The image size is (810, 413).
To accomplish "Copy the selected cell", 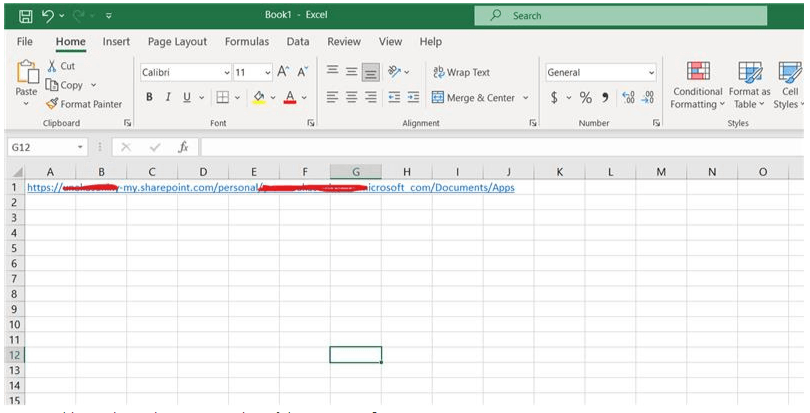I will tap(64, 85).
